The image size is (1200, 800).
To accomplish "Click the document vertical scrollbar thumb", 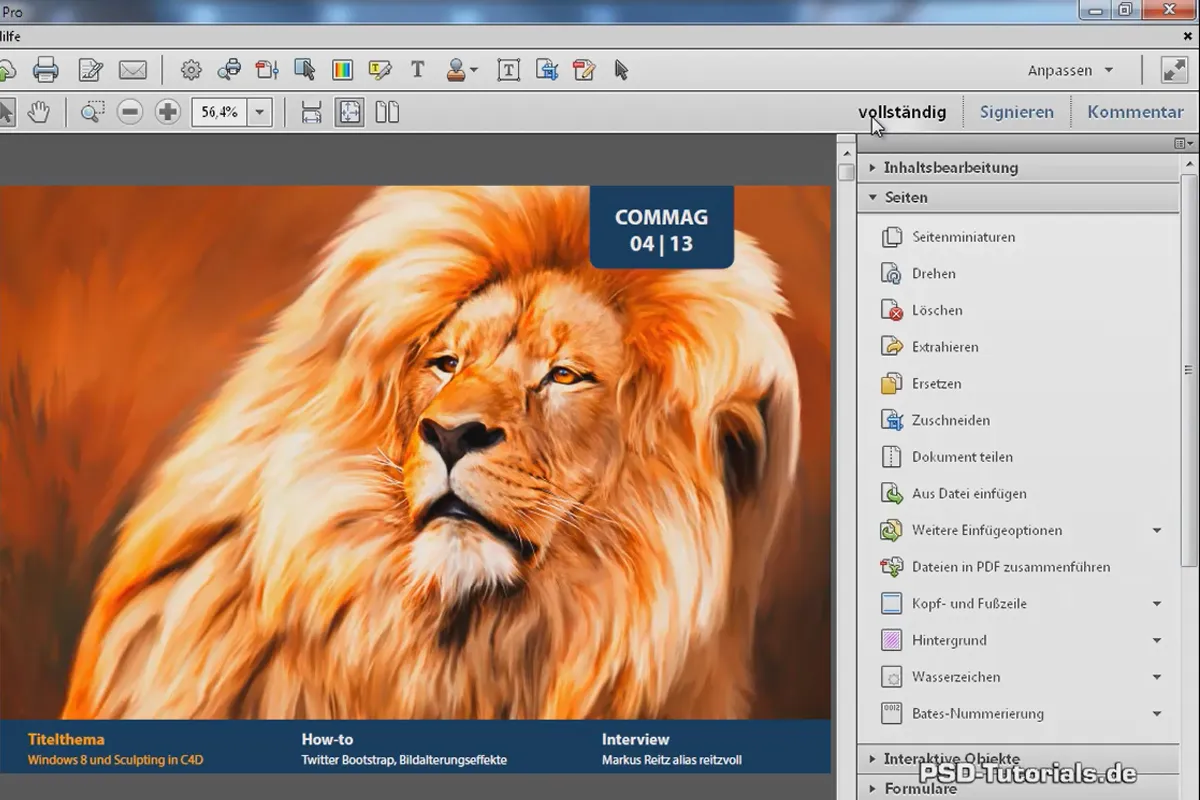I will 846,172.
